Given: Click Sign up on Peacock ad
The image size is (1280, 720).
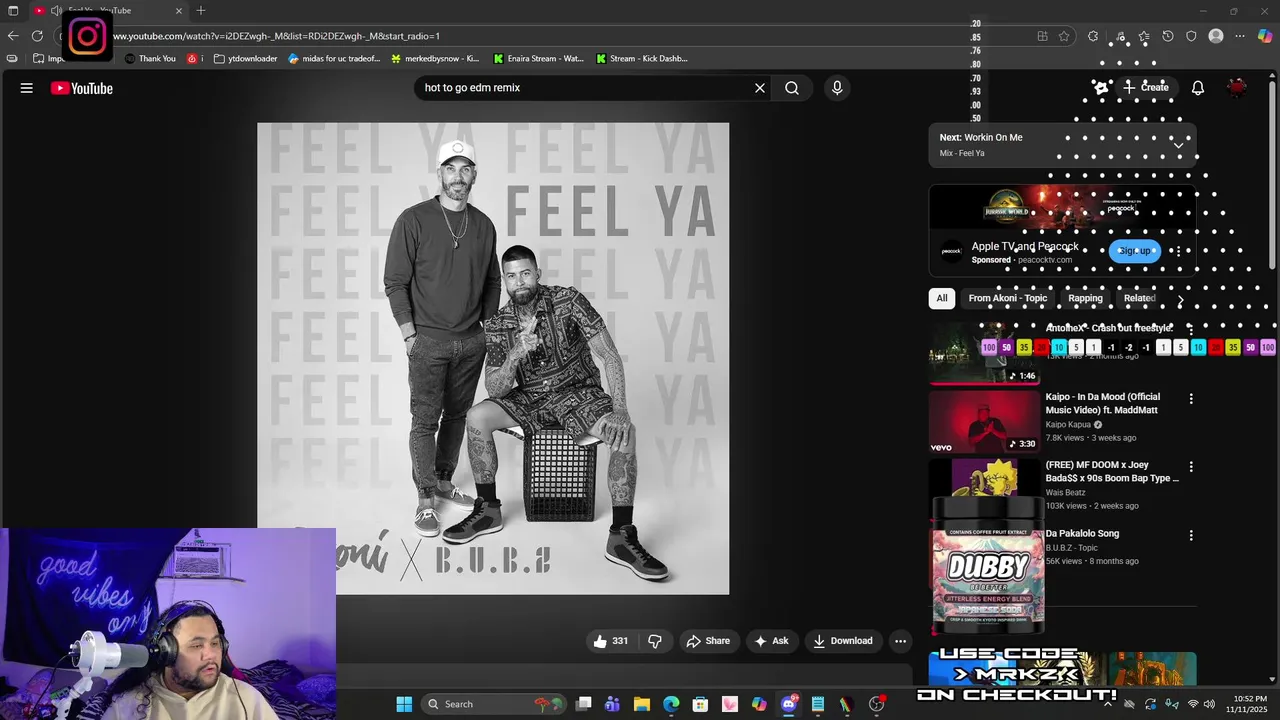Looking at the screenshot, I should (1134, 251).
